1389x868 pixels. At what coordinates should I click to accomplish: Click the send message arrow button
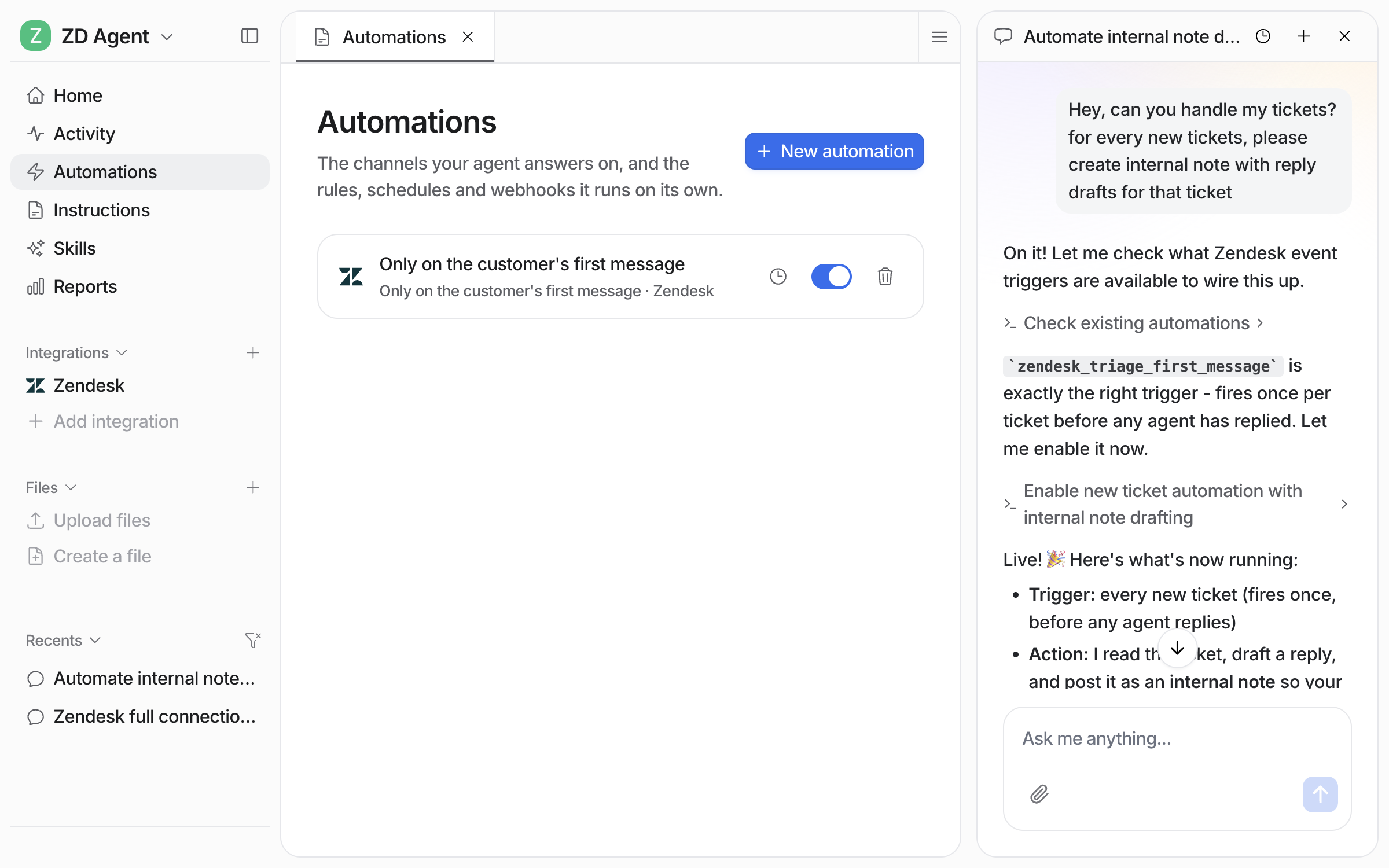point(1320,795)
